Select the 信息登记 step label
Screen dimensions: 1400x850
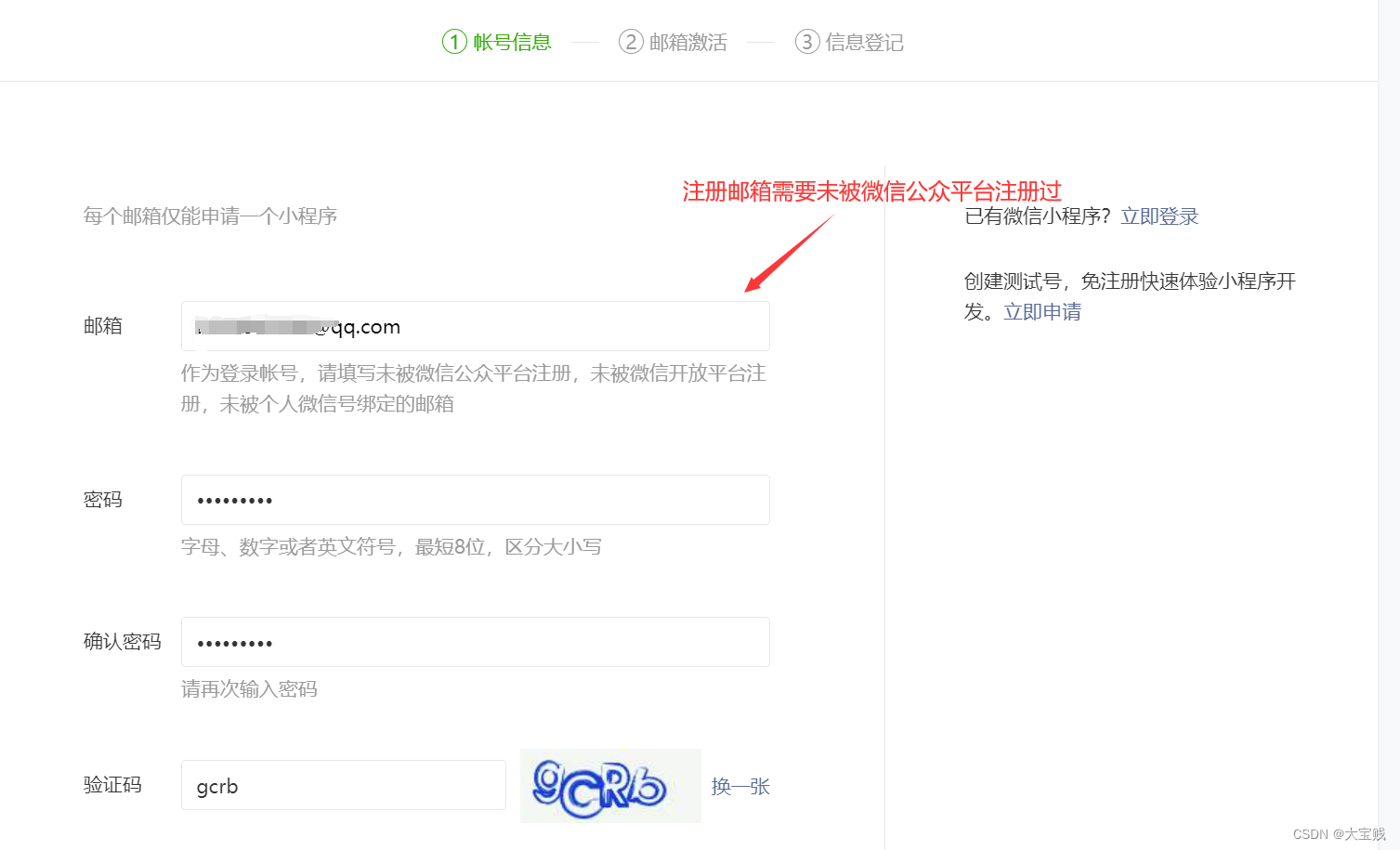864,42
